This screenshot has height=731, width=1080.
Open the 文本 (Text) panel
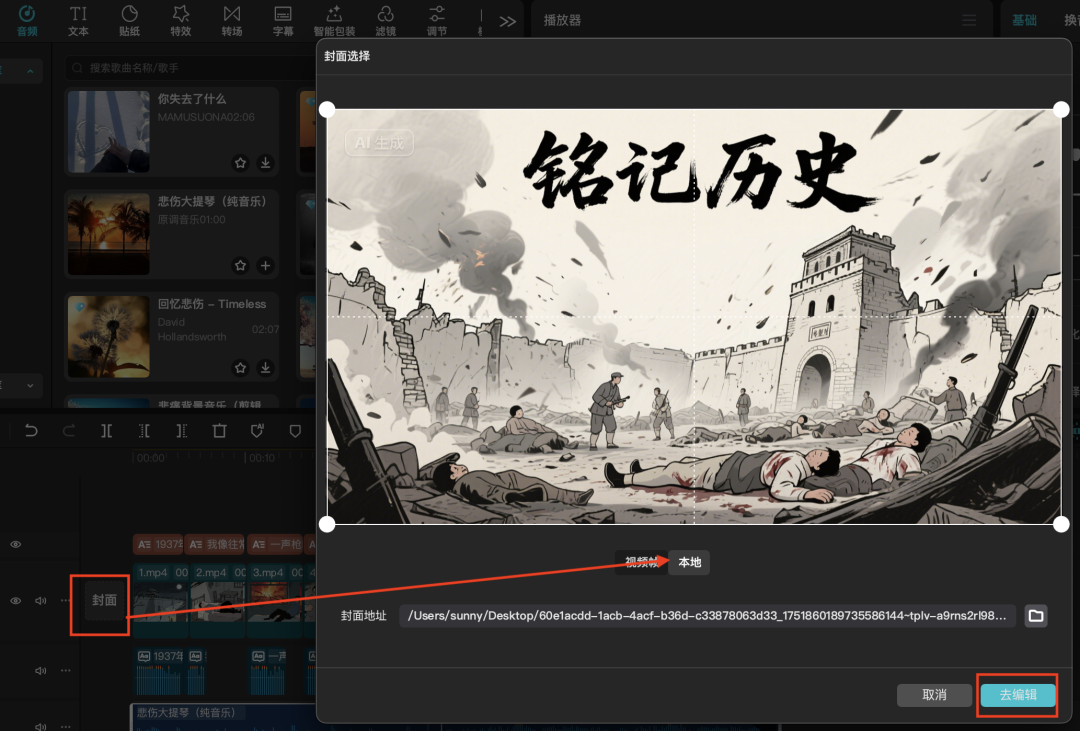click(78, 20)
